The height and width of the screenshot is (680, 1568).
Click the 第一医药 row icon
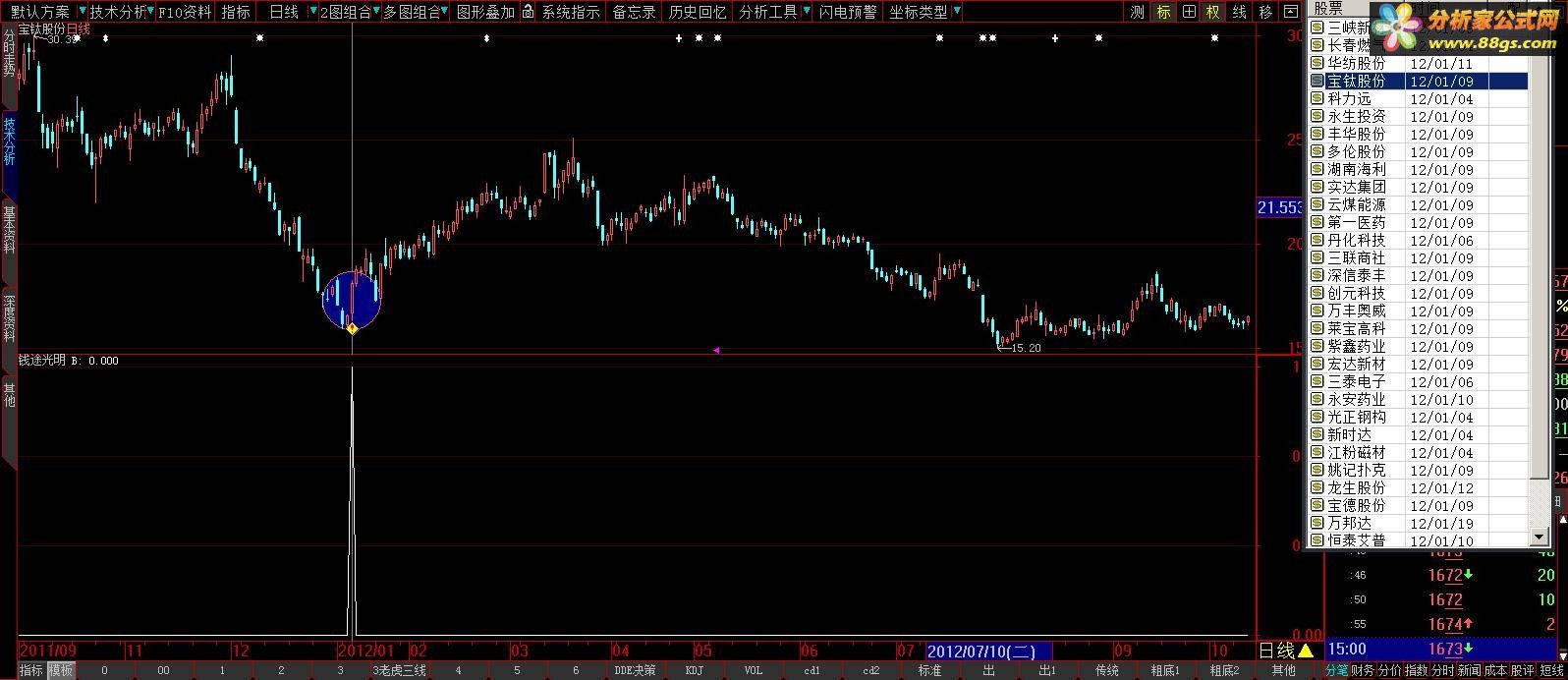coord(1317,223)
